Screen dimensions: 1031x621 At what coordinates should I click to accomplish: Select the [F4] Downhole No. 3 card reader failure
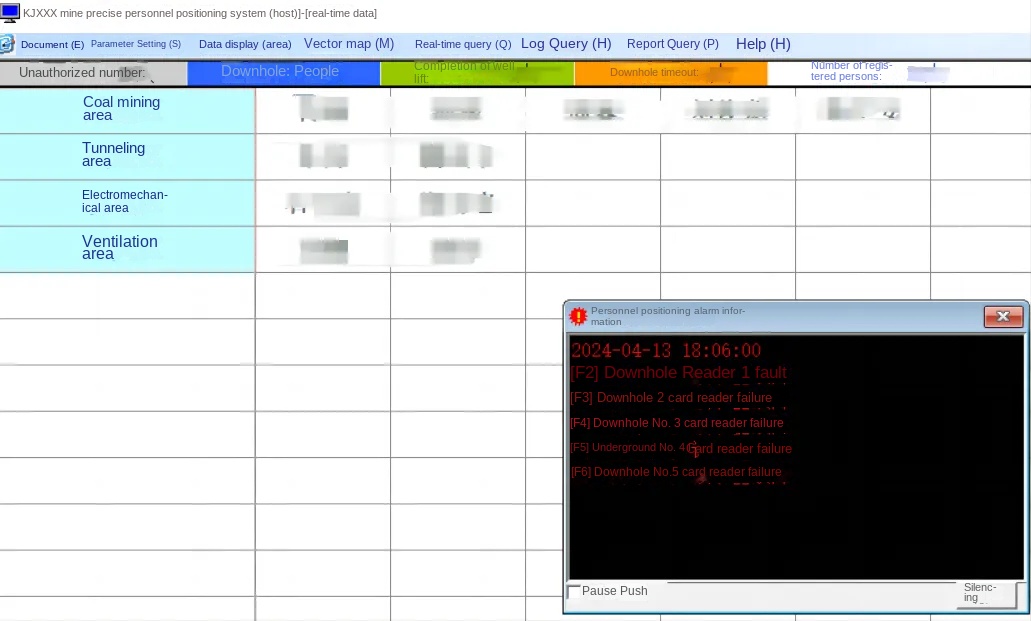click(x=677, y=423)
